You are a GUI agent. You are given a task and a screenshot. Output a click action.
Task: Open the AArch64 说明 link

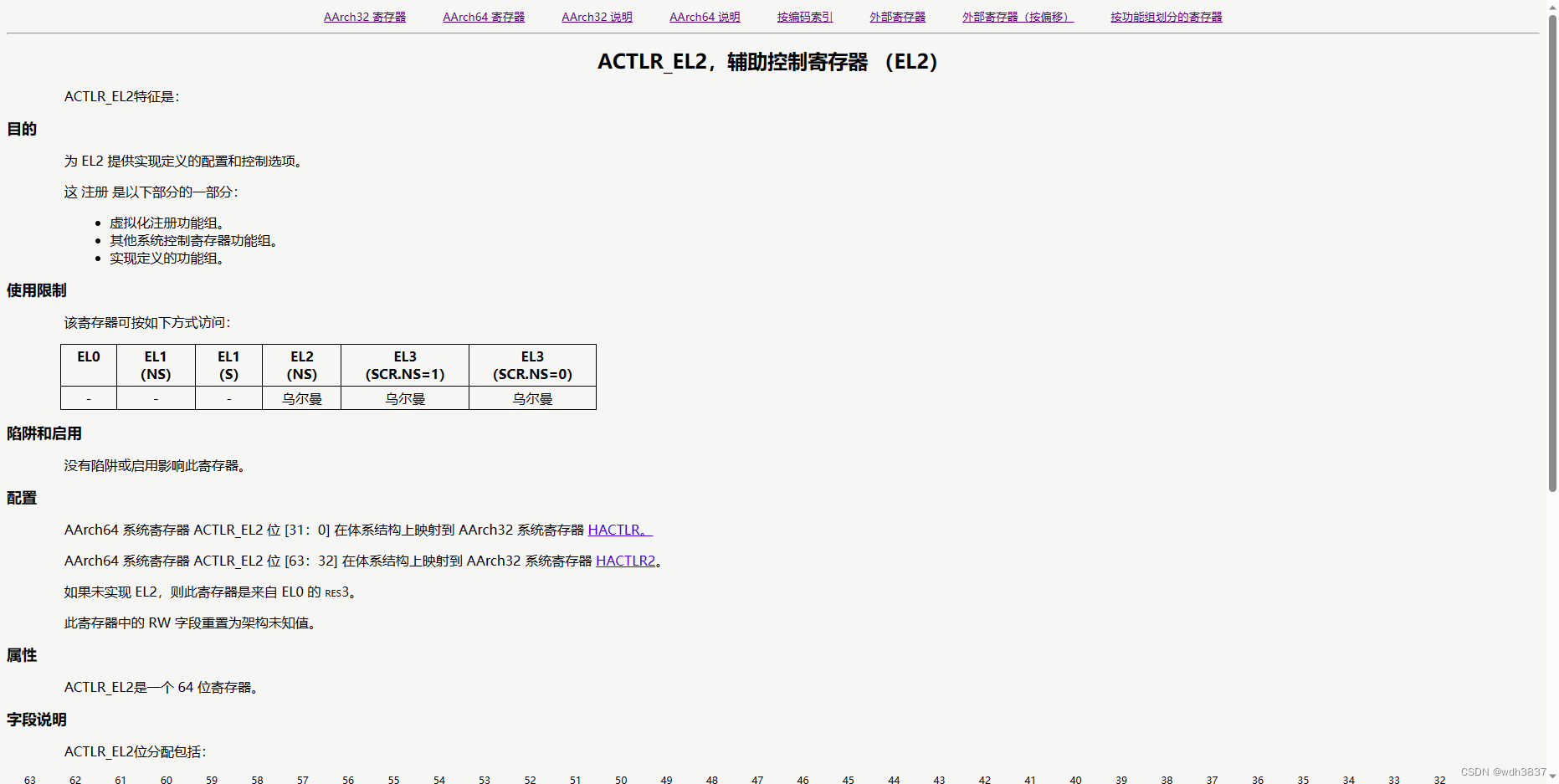point(705,17)
